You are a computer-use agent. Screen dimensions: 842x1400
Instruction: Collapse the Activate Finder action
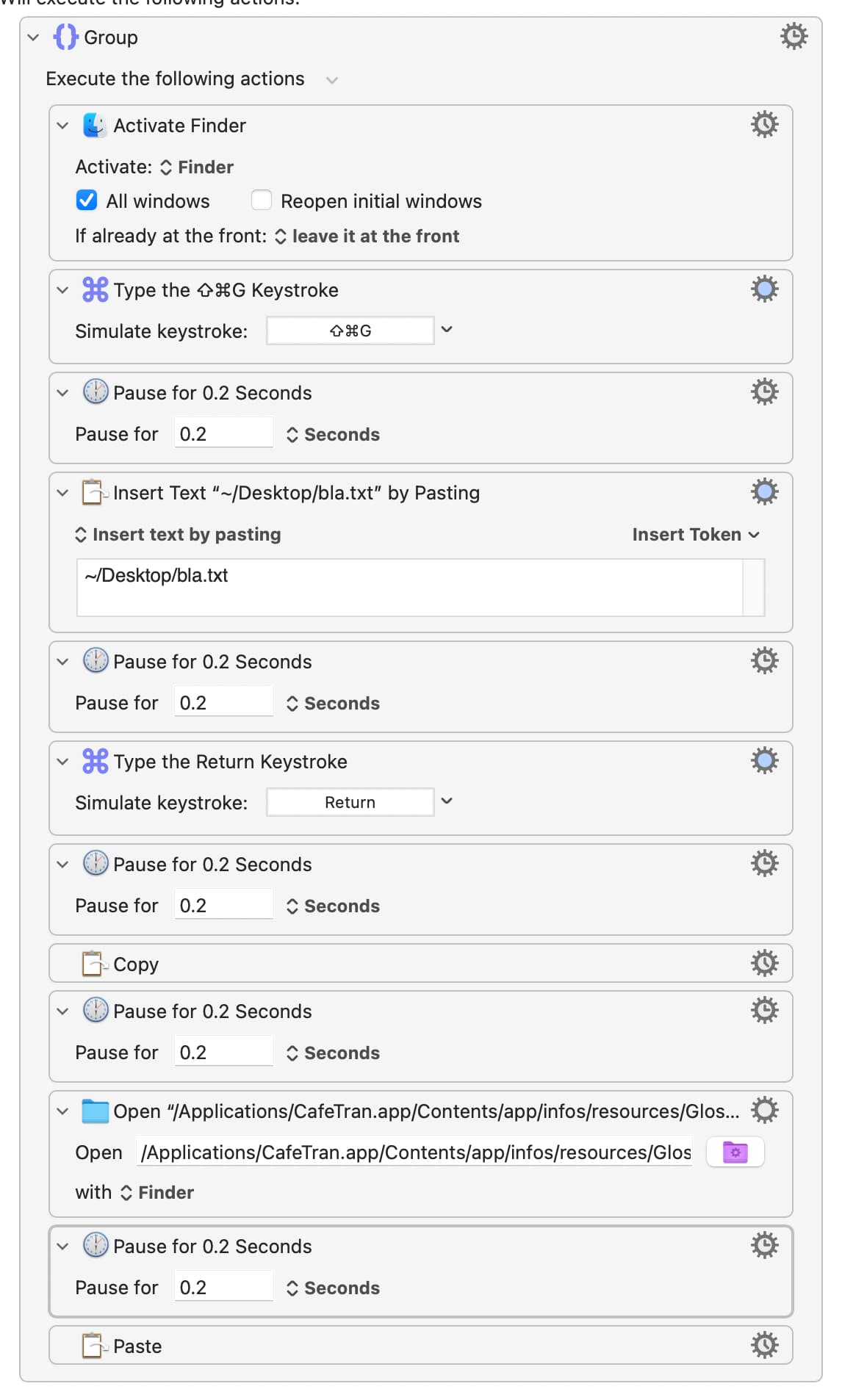click(62, 126)
